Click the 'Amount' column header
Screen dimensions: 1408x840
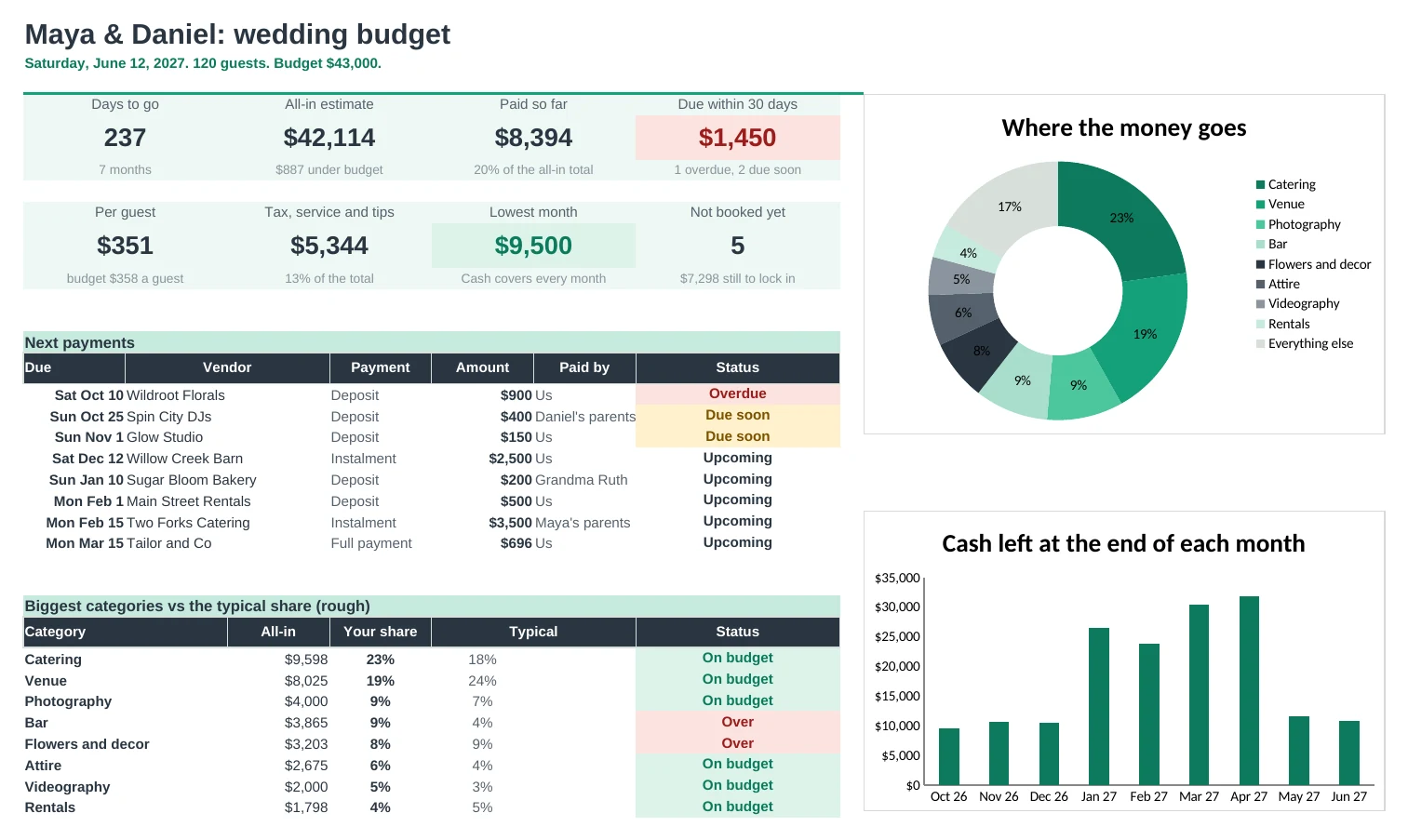(482, 367)
